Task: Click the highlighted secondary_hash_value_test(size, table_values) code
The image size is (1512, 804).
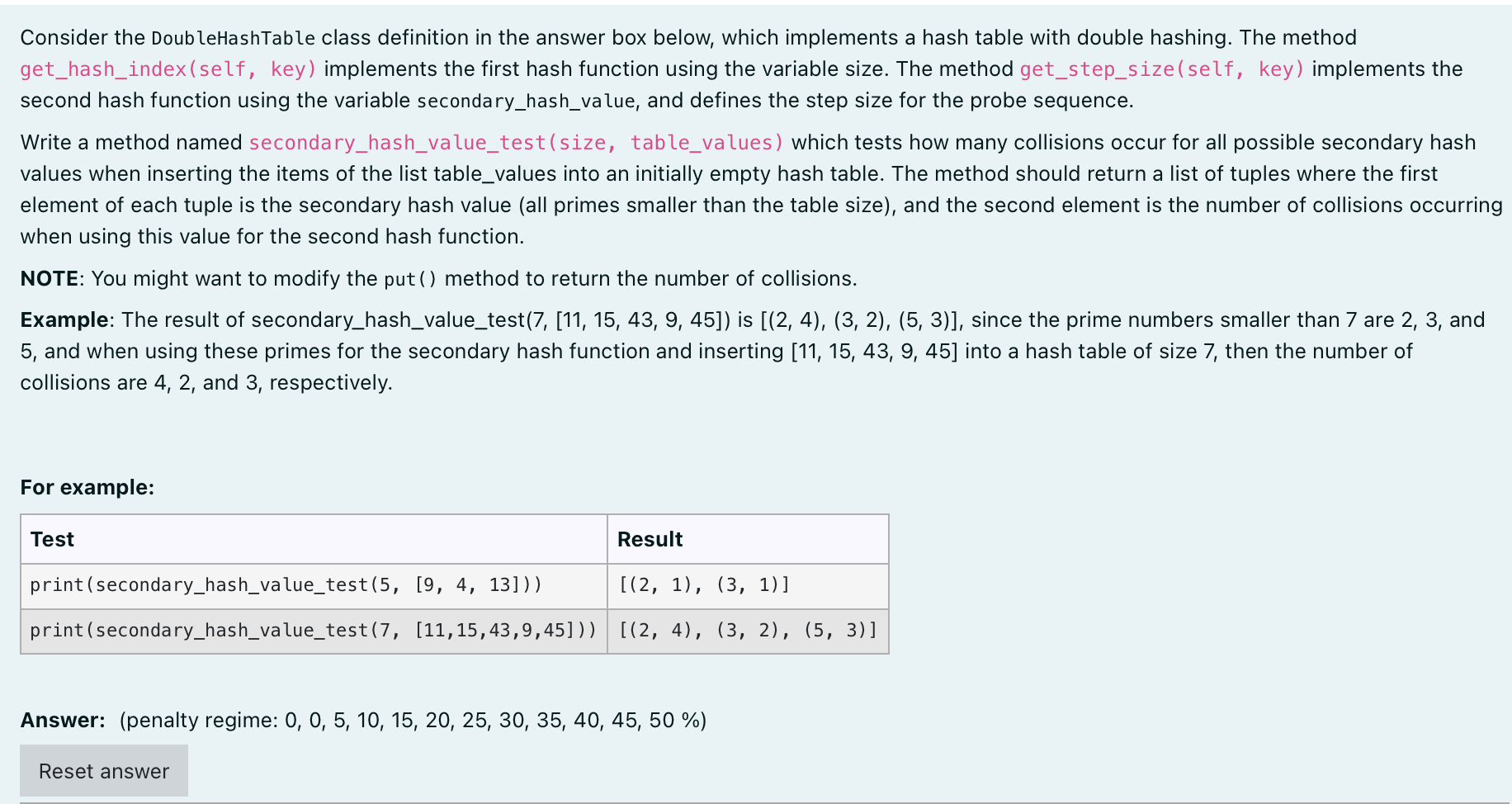Action: [x=518, y=142]
